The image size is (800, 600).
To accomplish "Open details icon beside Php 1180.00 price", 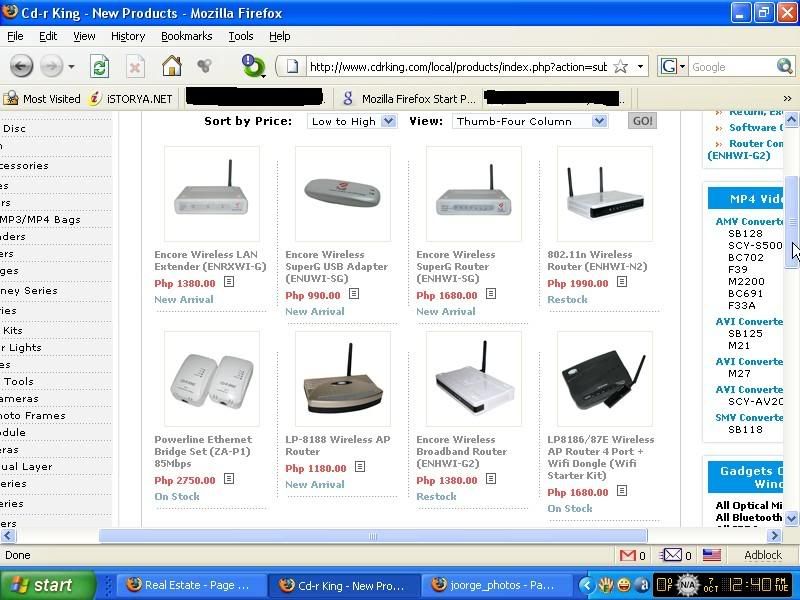I will [x=360, y=466].
